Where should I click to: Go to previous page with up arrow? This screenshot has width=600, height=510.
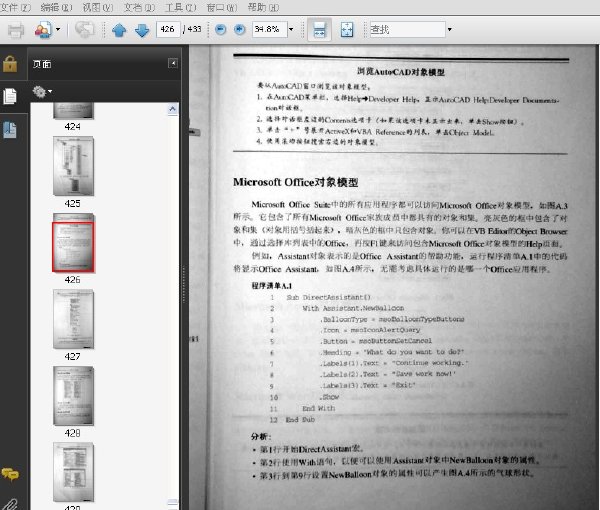click(x=119, y=30)
